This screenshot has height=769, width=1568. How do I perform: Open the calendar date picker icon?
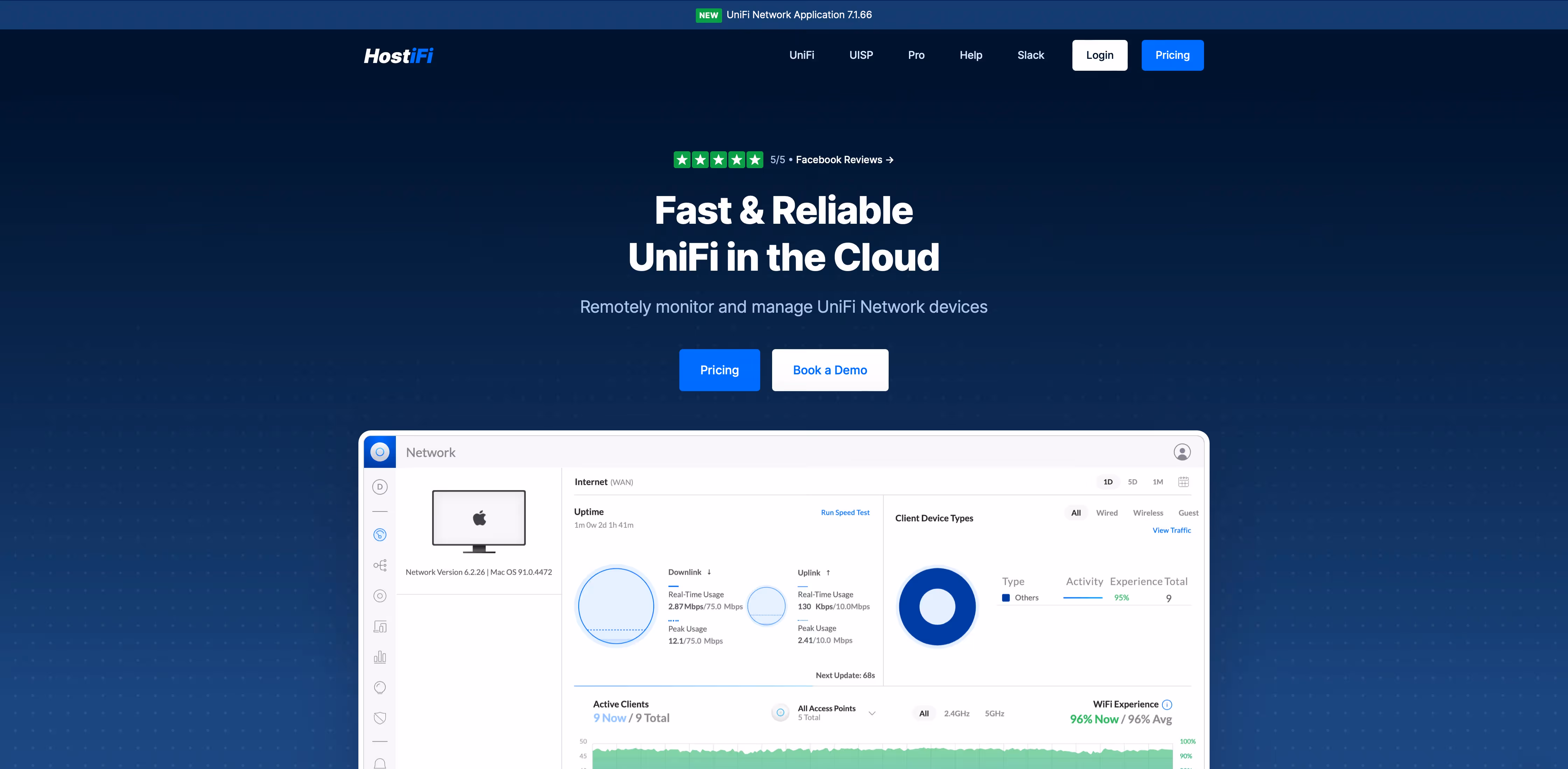(x=1183, y=482)
